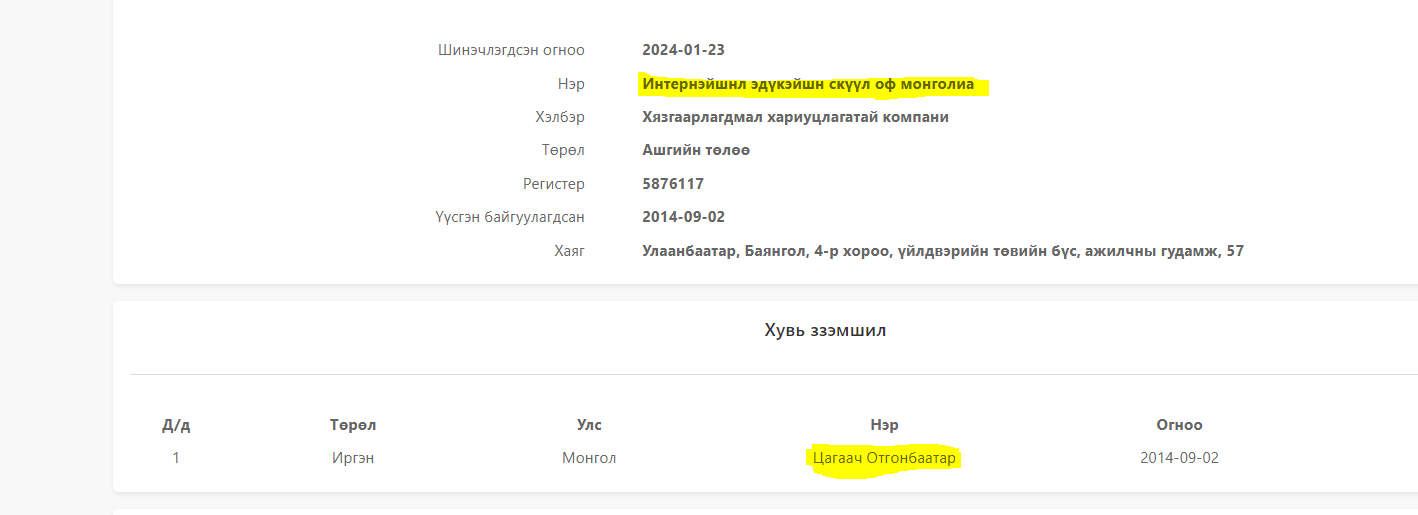Select the Регистер field label
The width and height of the screenshot is (1418, 515).
(553, 184)
